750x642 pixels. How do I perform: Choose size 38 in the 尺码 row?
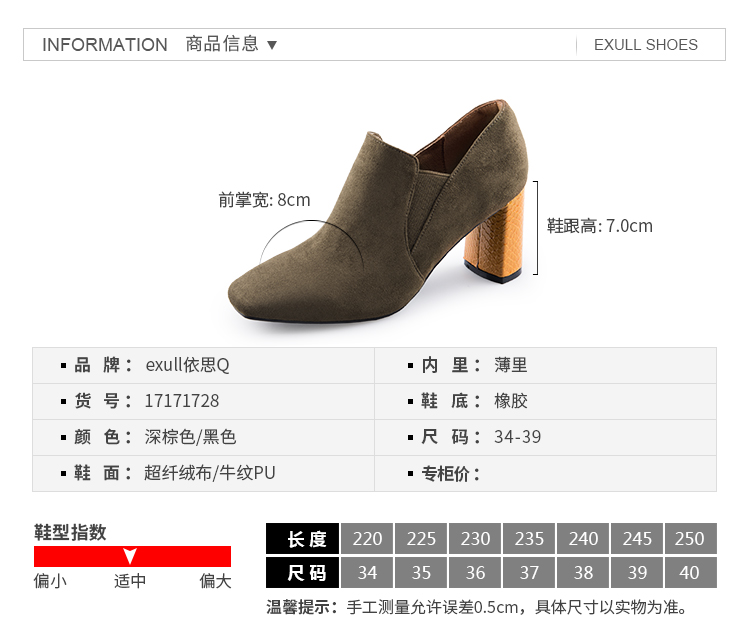point(583,573)
